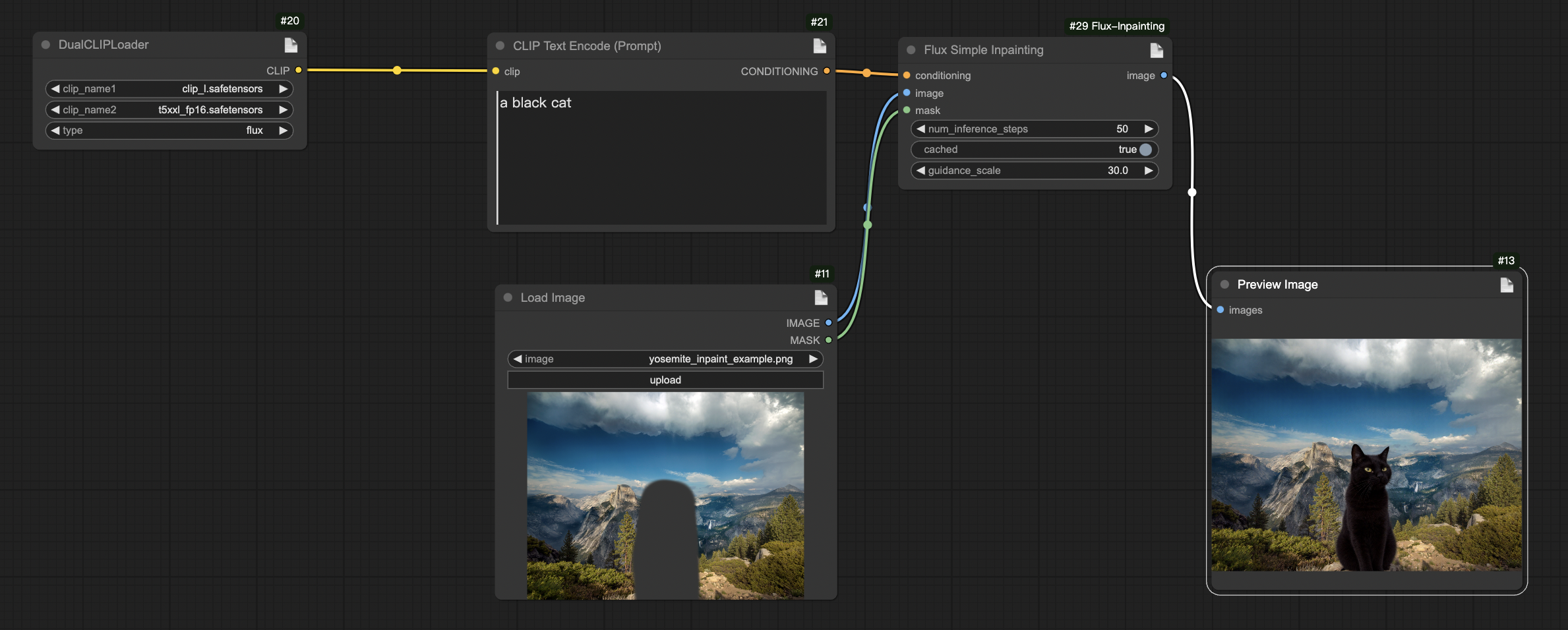Viewport: 1568px width, 630px height.
Task: Click the #13 node badge
Action: 1506,261
